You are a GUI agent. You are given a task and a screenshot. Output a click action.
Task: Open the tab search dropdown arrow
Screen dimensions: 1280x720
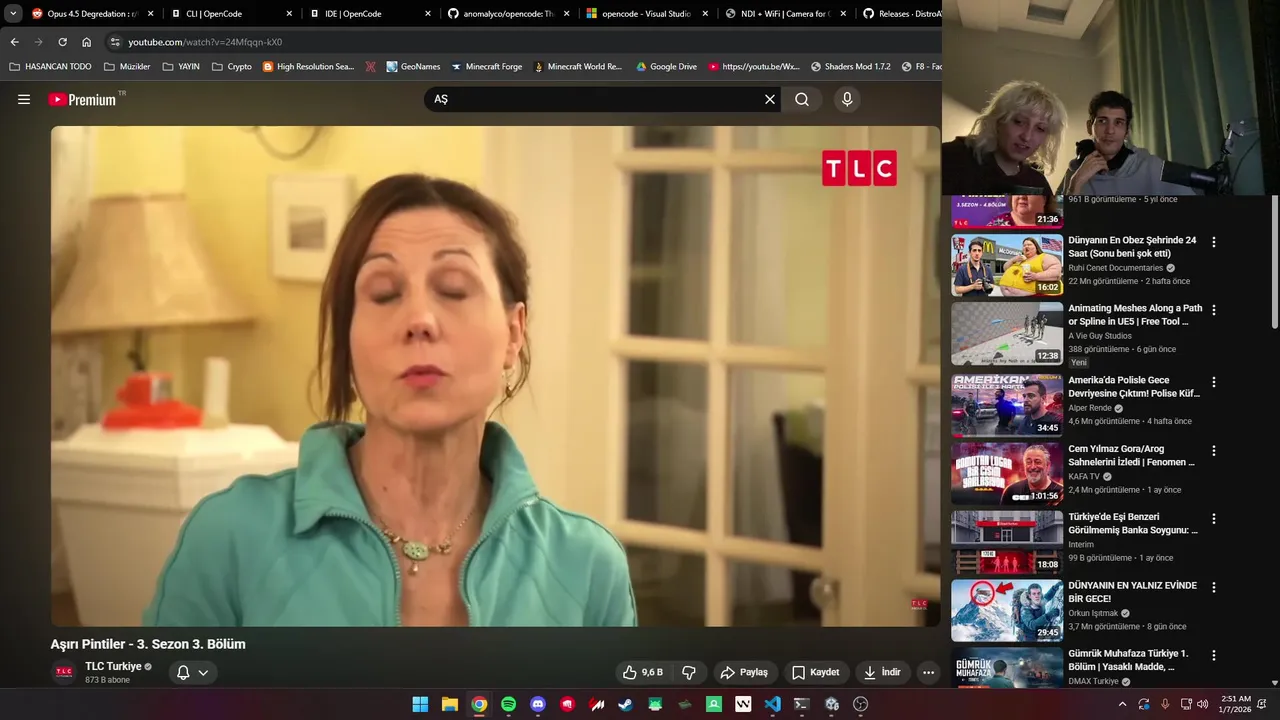click(13, 14)
